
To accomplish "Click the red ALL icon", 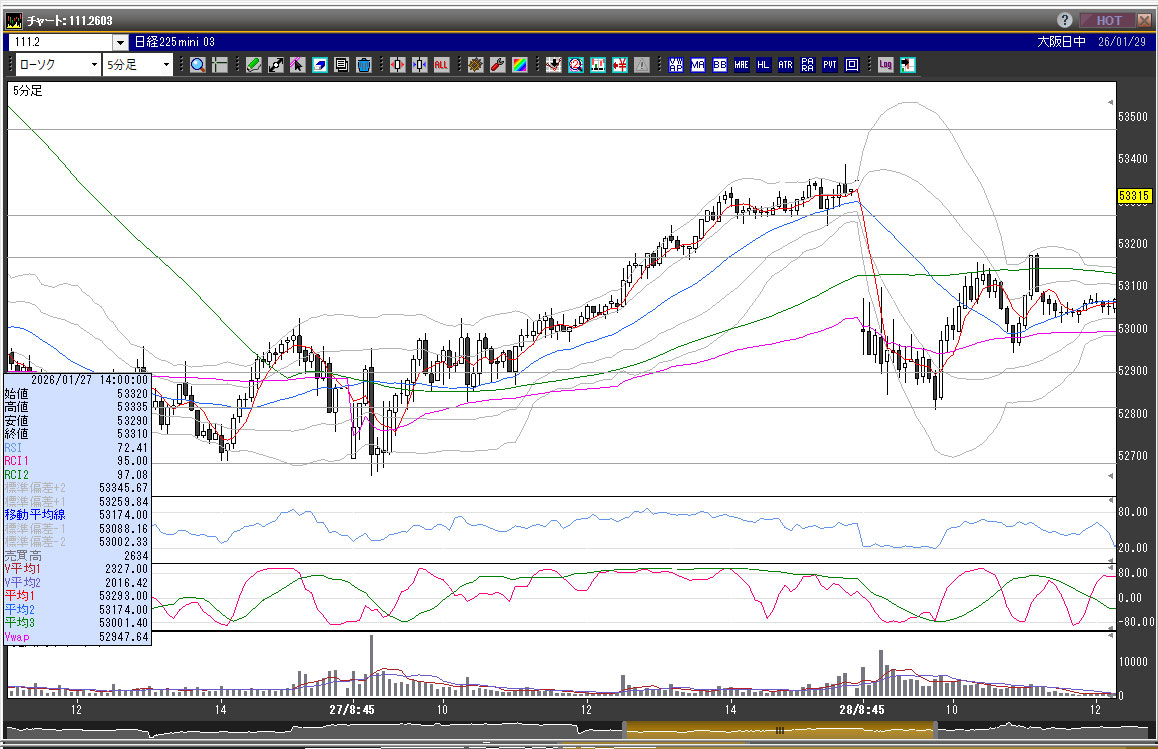I will [441, 65].
